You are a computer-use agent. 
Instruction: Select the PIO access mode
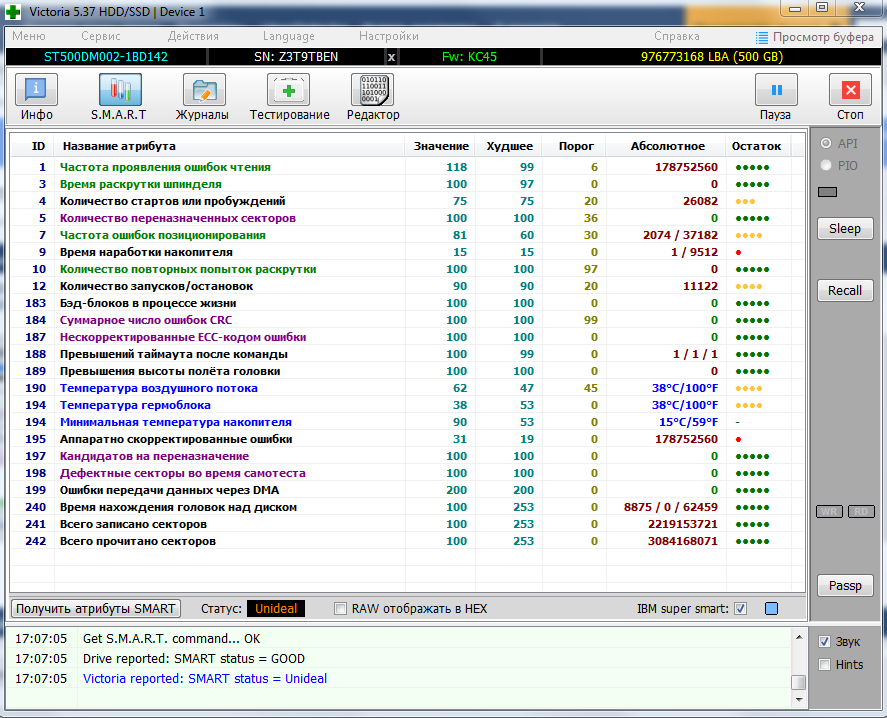[x=839, y=165]
